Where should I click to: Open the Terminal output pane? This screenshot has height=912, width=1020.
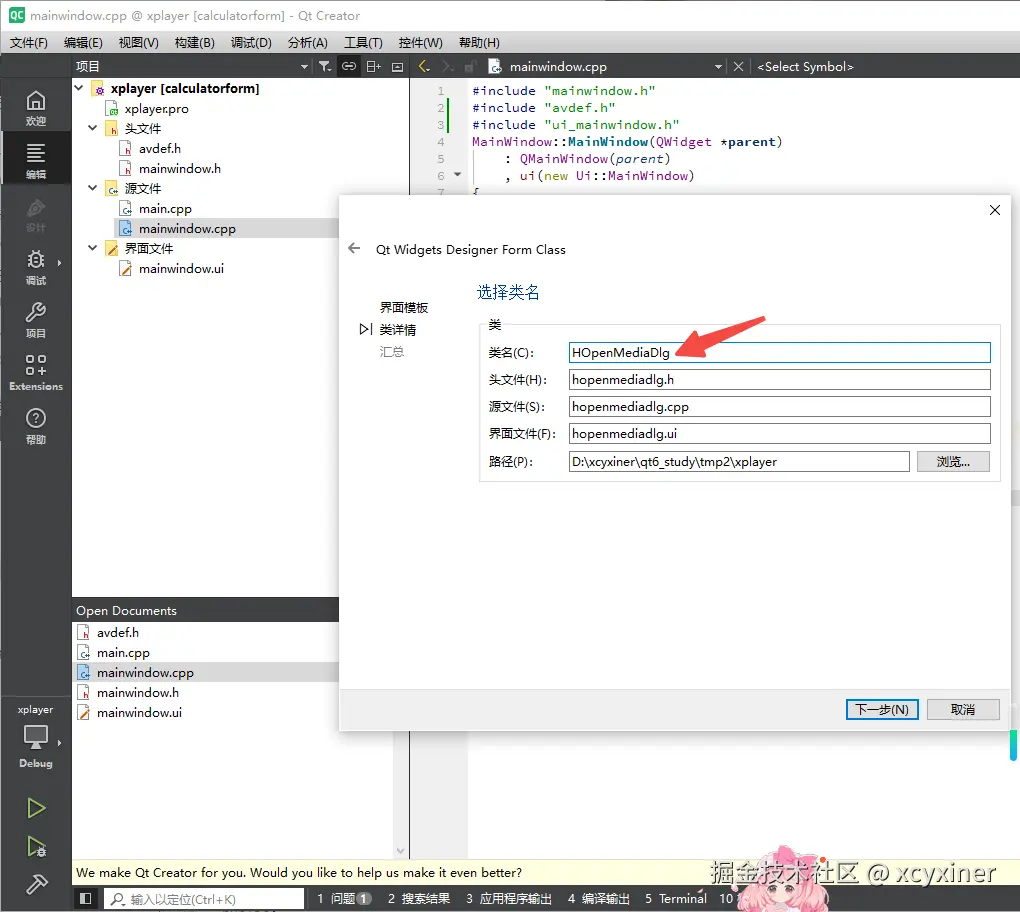coord(675,898)
